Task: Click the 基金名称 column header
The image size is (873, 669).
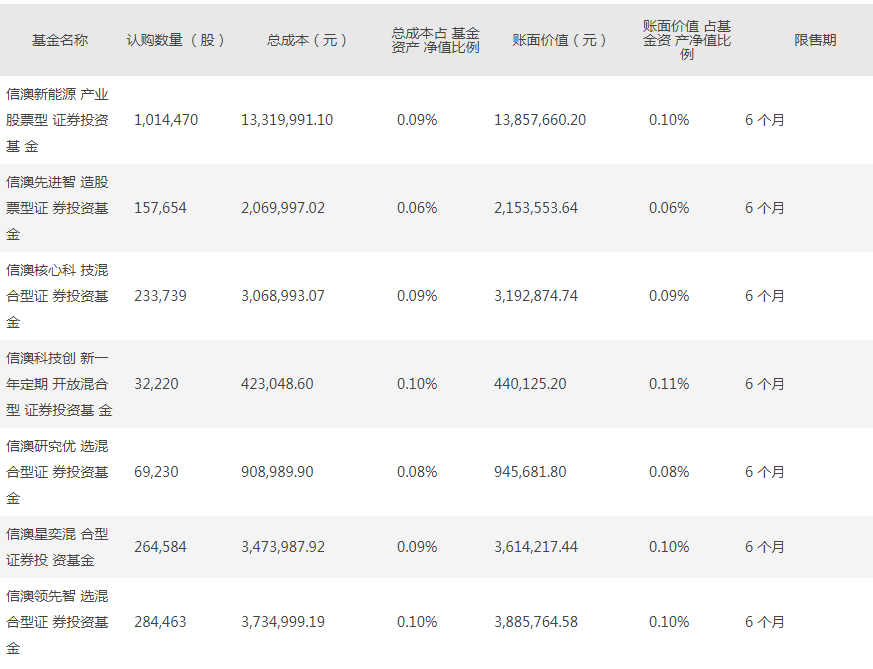Action: 60,40
